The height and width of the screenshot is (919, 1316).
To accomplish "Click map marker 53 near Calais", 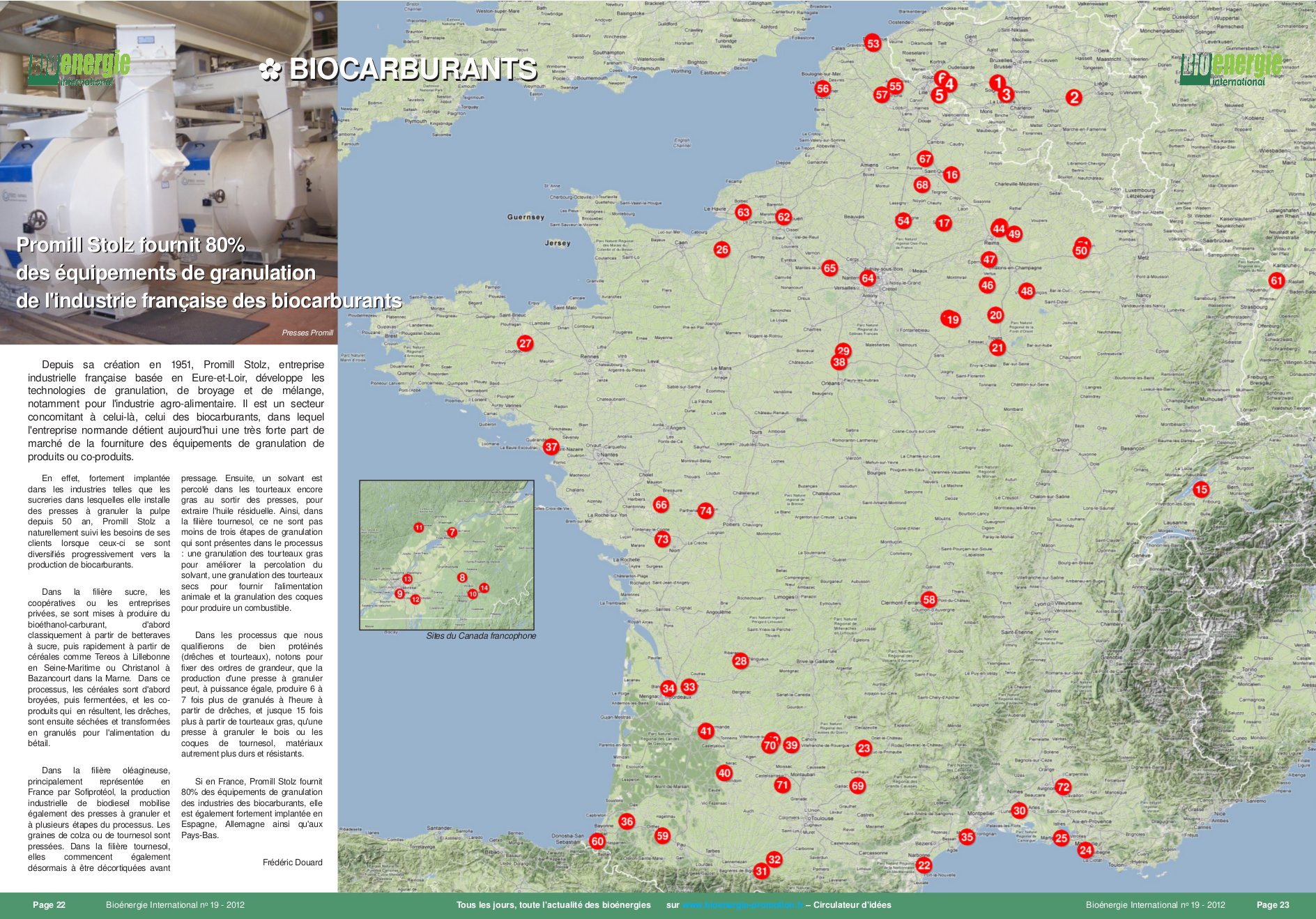I will click(873, 43).
